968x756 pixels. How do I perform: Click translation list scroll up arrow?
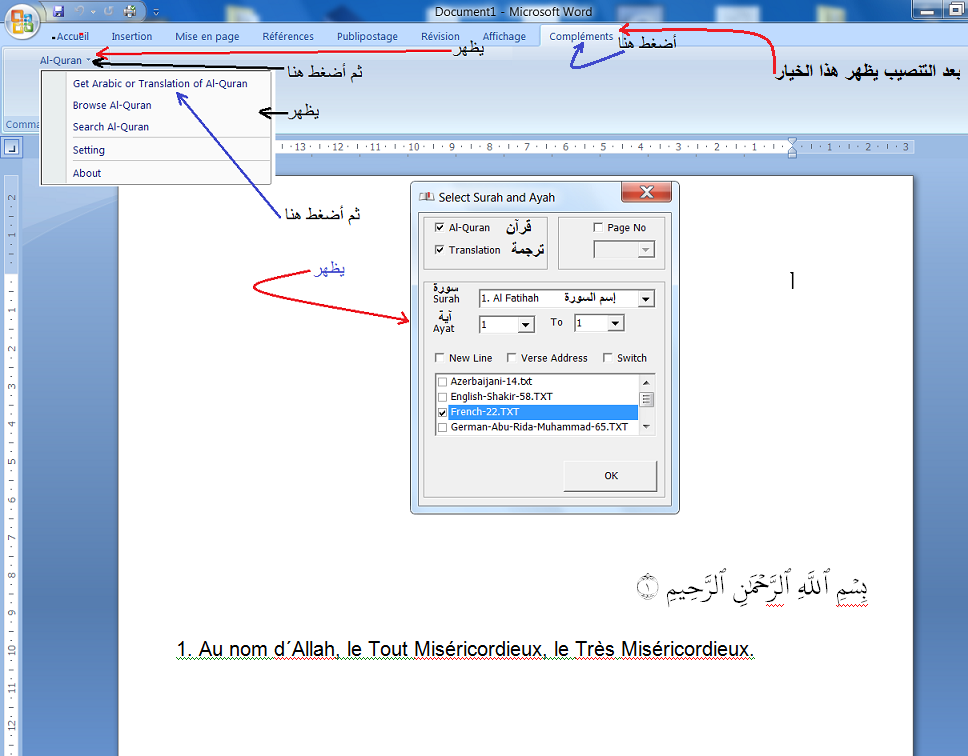coord(646,383)
